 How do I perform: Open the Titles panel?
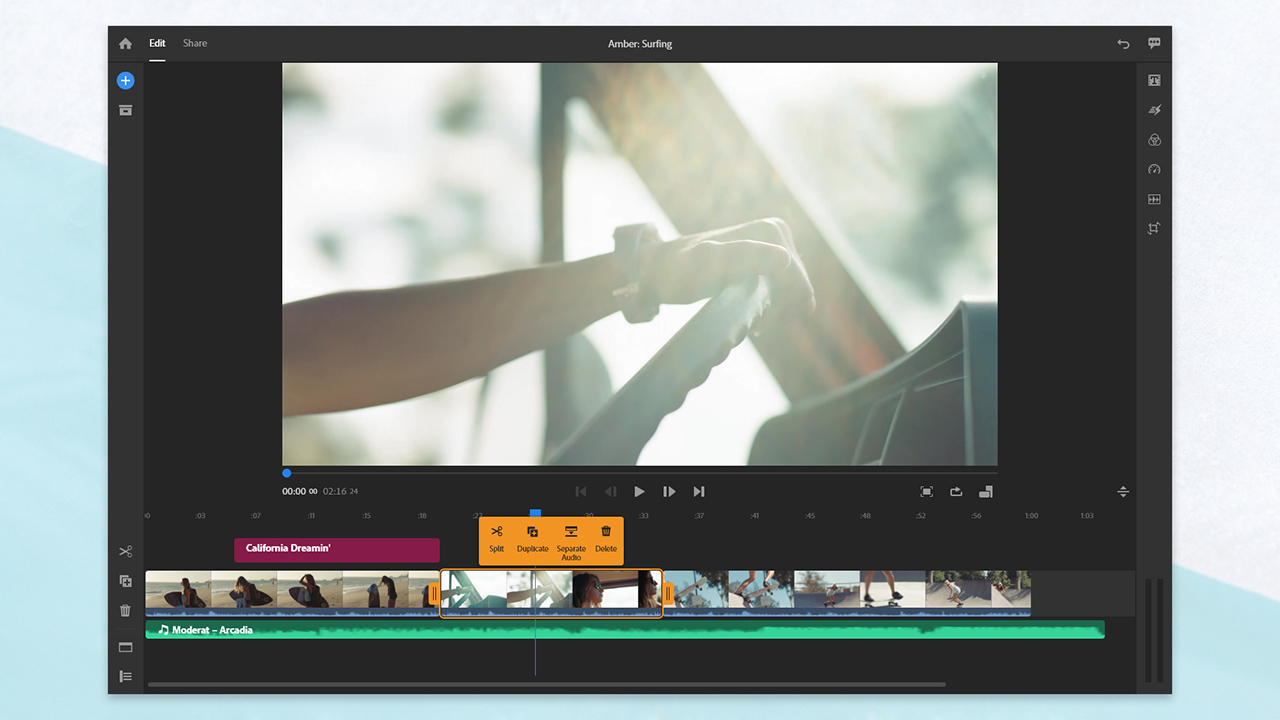pos(1154,80)
